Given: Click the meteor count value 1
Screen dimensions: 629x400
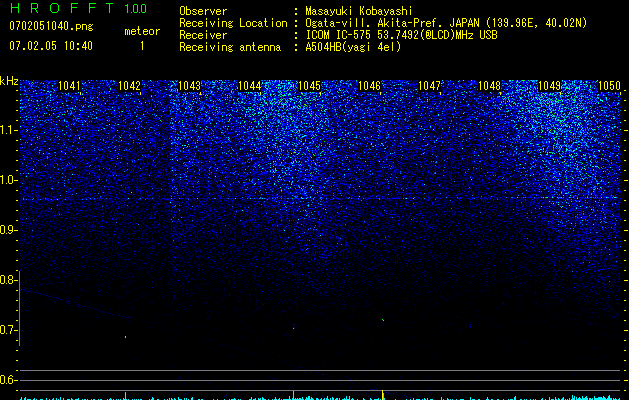Looking at the screenshot, I should click(x=142, y=46).
